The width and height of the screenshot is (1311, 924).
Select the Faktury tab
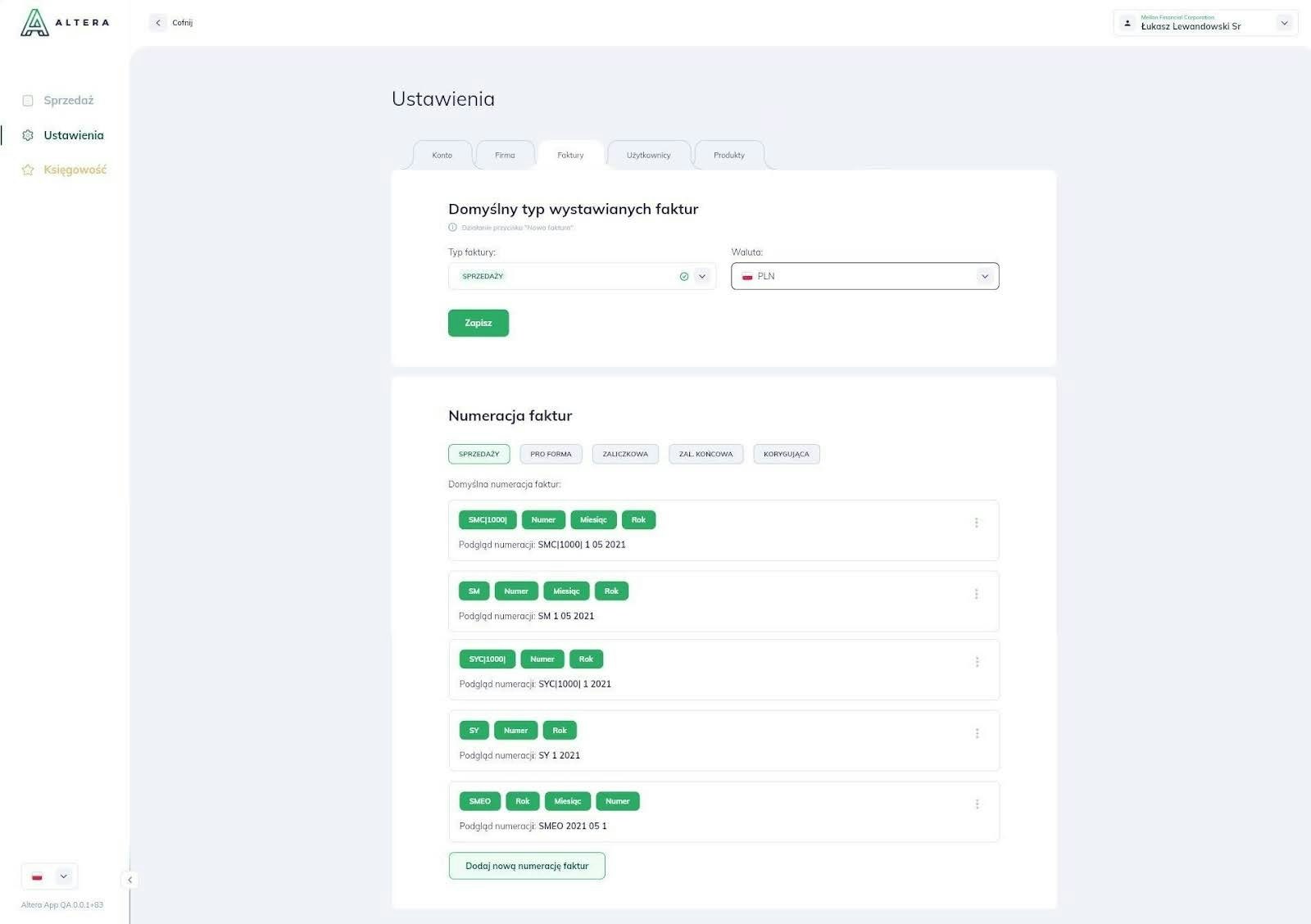[570, 156]
